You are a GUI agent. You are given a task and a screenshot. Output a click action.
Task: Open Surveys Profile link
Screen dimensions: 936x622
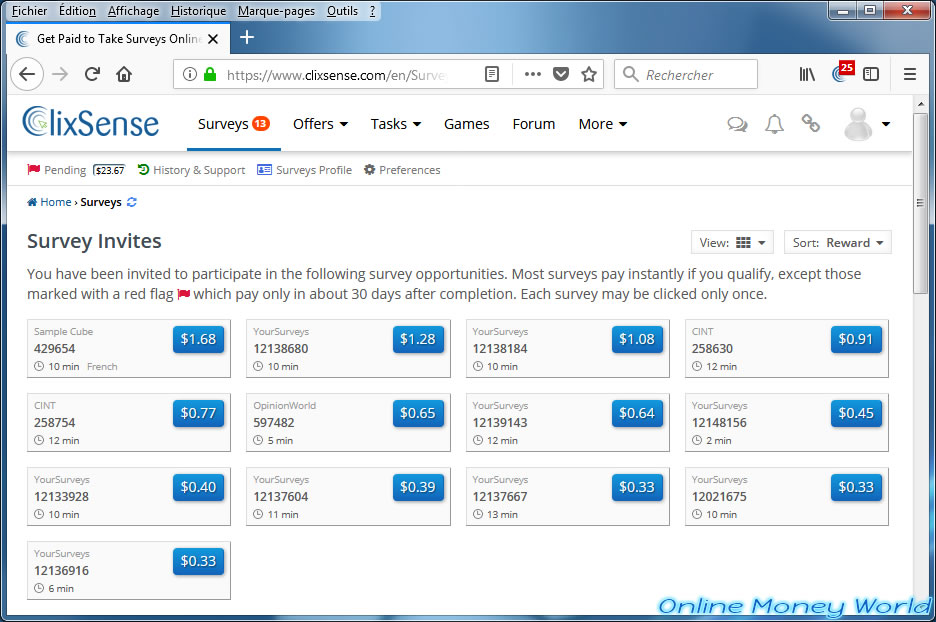pos(304,170)
